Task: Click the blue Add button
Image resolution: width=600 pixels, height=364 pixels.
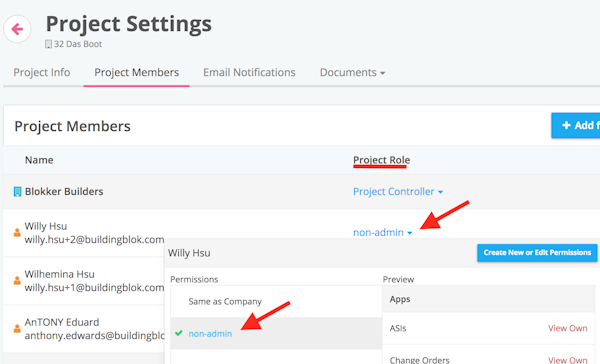Action: click(576, 125)
